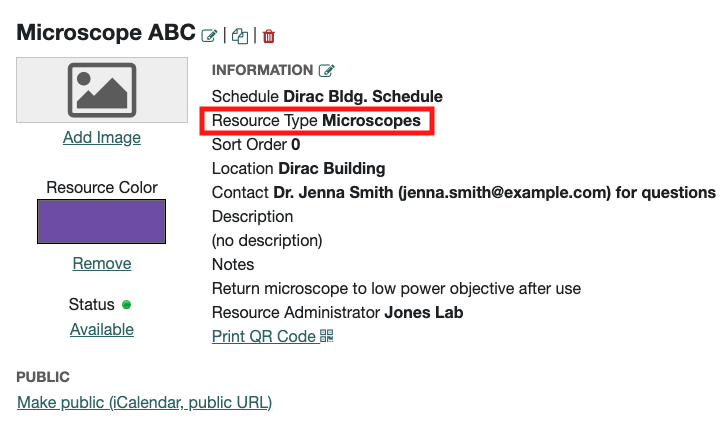
Task: Change the Available status link
Action: [102, 329]
